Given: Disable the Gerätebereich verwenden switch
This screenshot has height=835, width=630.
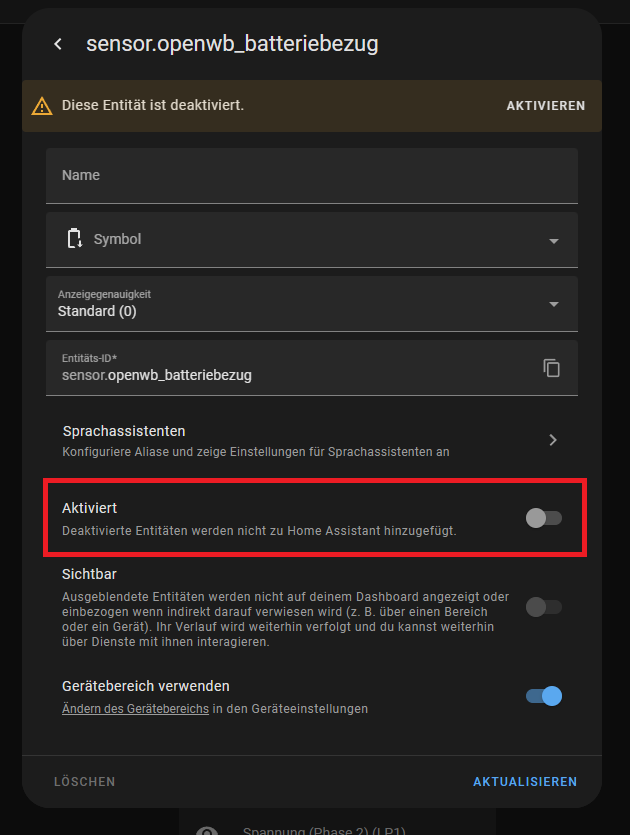Looking at the screenshot, I should coord(544,696).
